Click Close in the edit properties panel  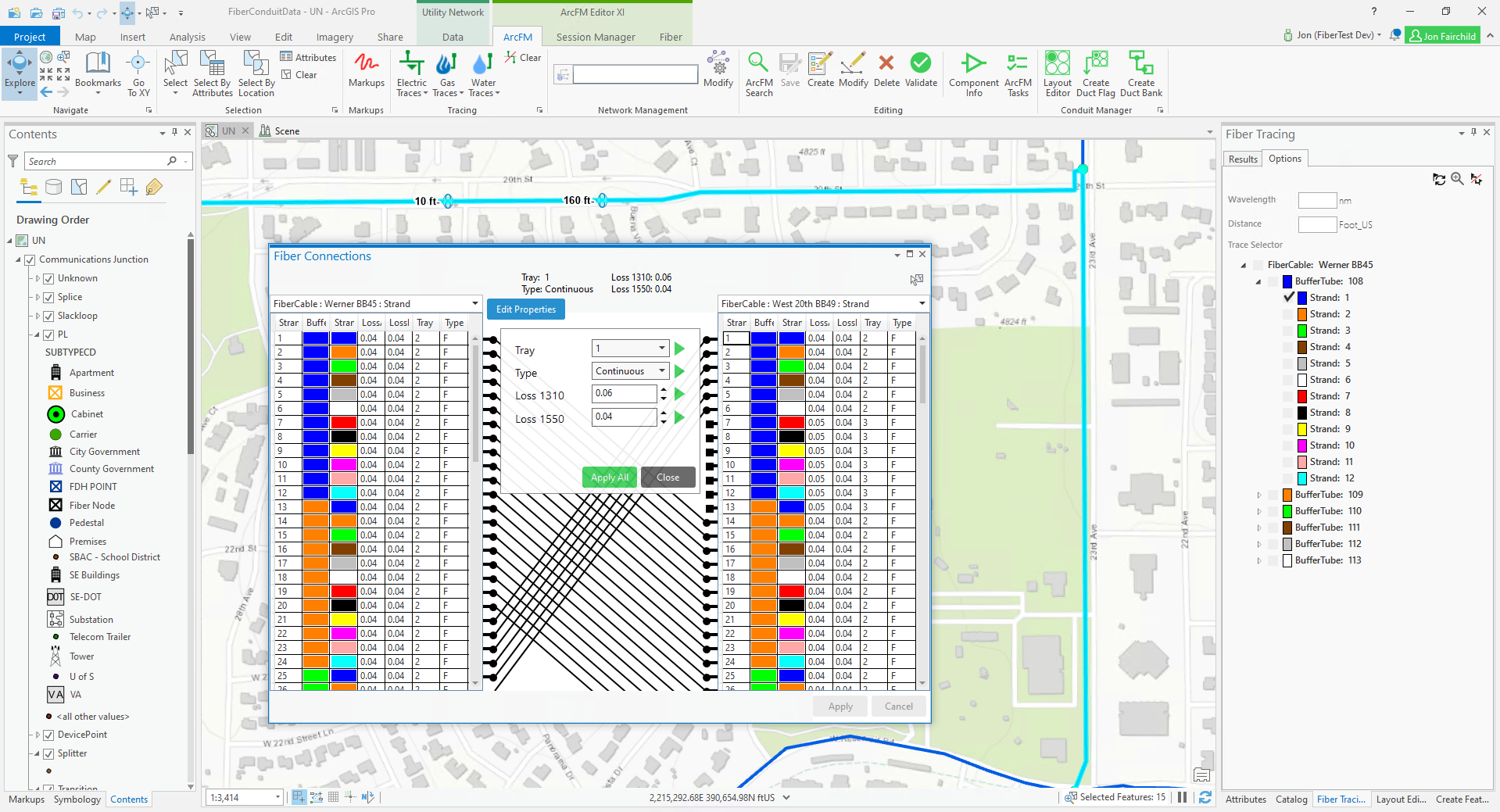pyautogui.click(x=668, y=477)
